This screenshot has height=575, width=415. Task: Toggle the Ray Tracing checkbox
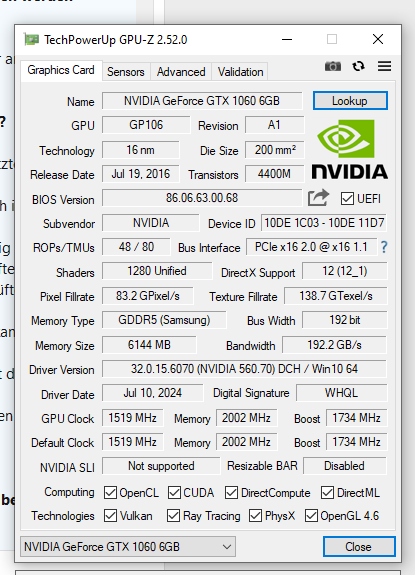pyautogui.click(x=173, y=516)
